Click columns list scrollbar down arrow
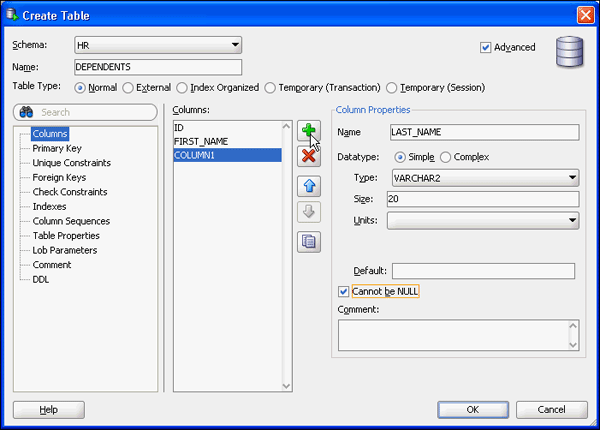 tap(286, 386)
